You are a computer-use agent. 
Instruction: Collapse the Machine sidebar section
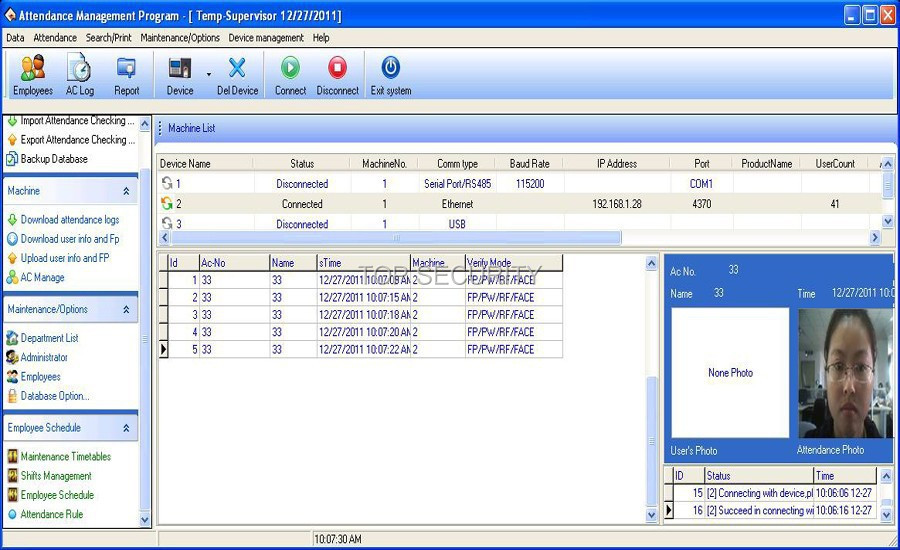pyautogui.click(x=126, y=191)
